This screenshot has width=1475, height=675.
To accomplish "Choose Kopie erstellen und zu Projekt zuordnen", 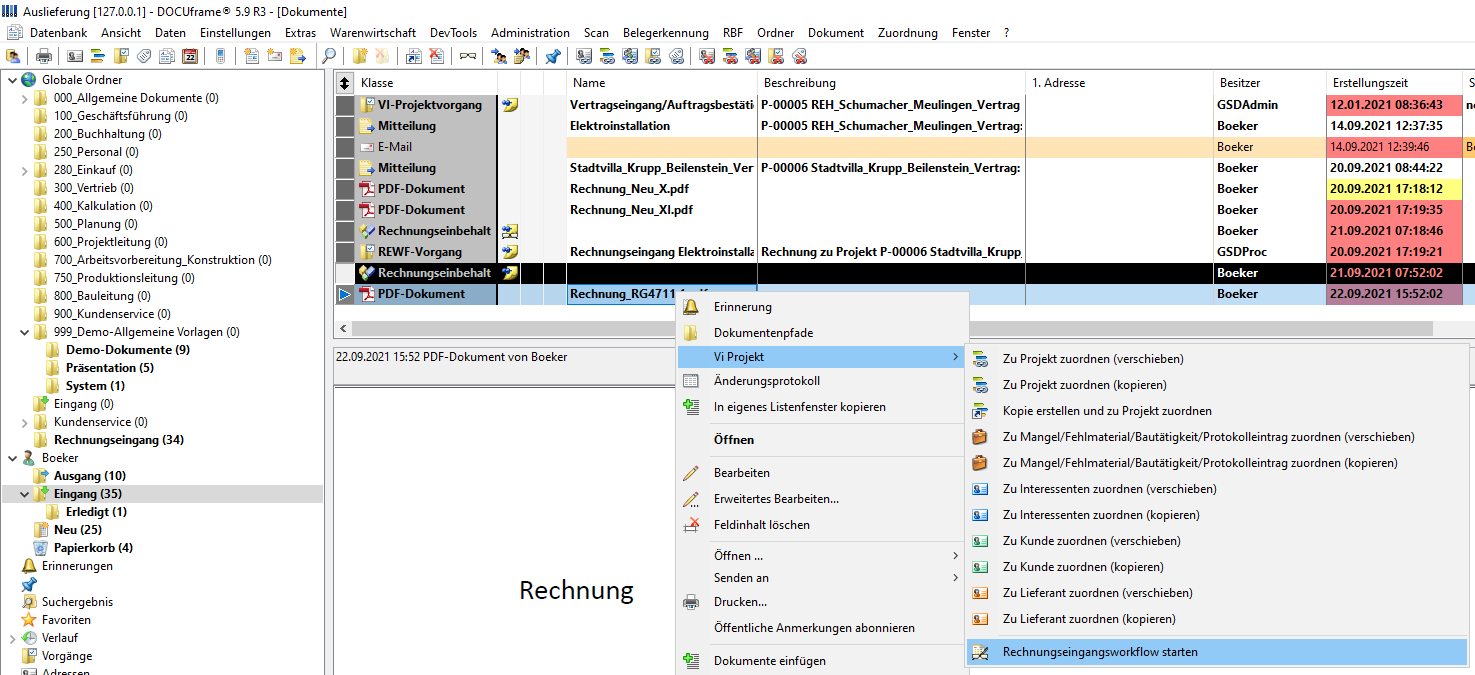I will pos(1217,411).
